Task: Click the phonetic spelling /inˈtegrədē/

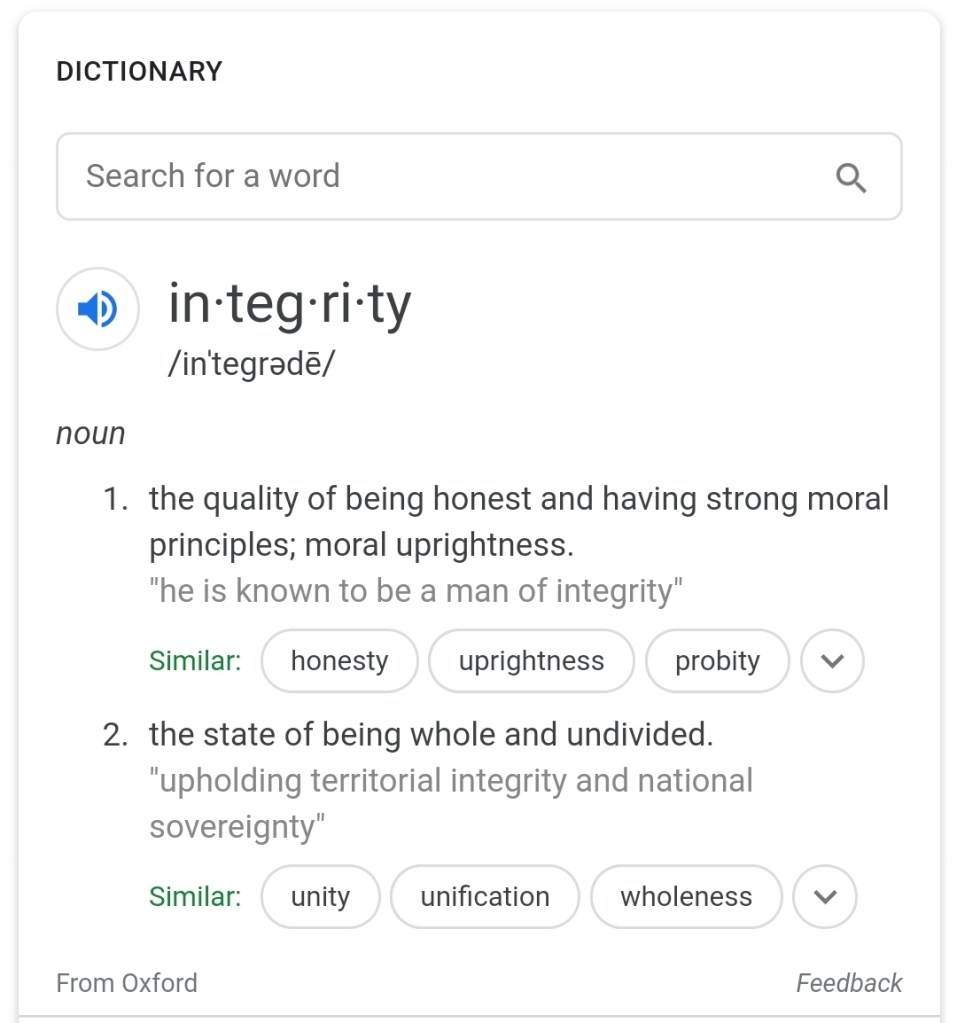Action: (x=252, y=363)
